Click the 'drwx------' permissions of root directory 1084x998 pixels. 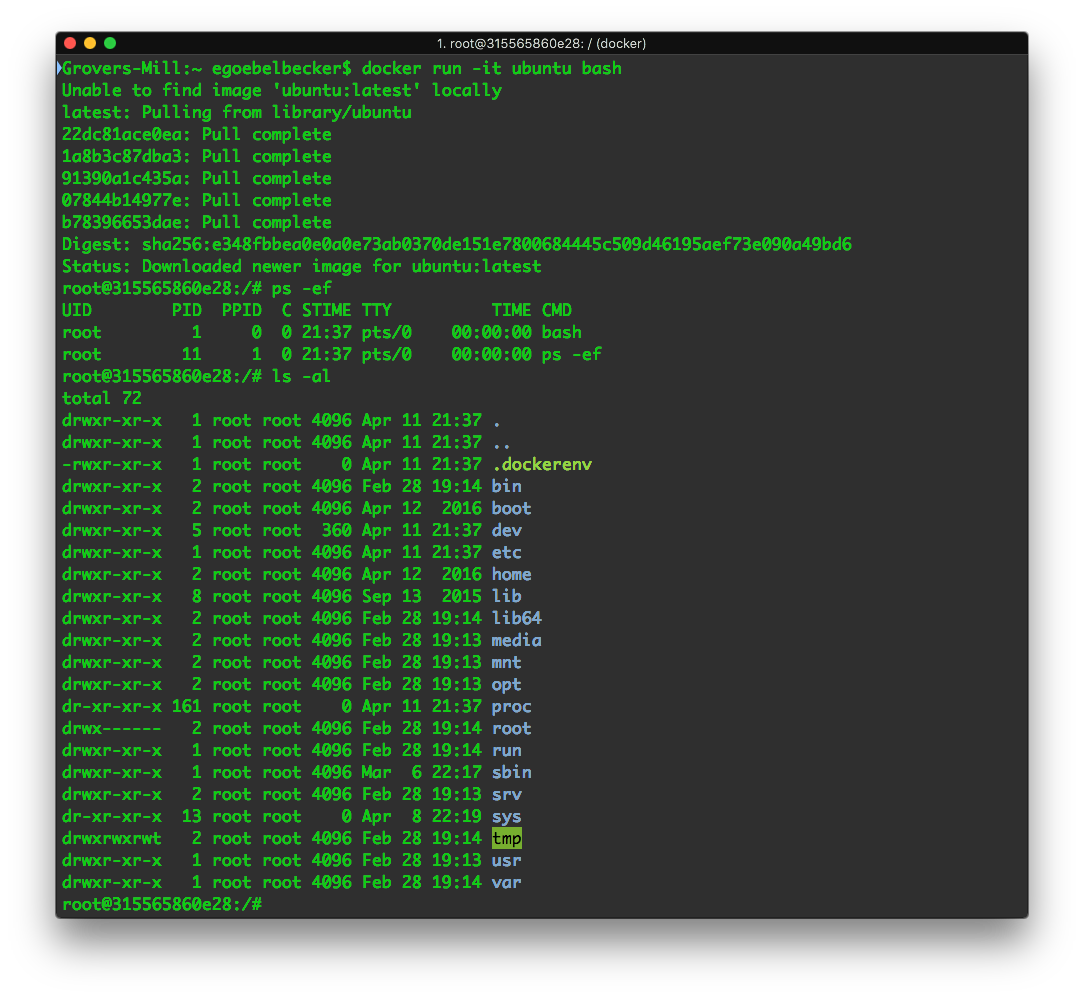(112, 728)
